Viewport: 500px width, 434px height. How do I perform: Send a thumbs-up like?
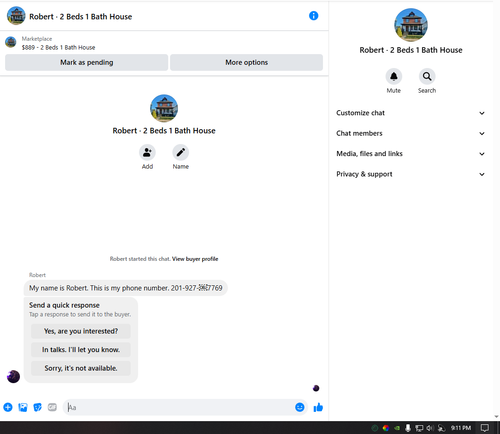tap(318, 407)
